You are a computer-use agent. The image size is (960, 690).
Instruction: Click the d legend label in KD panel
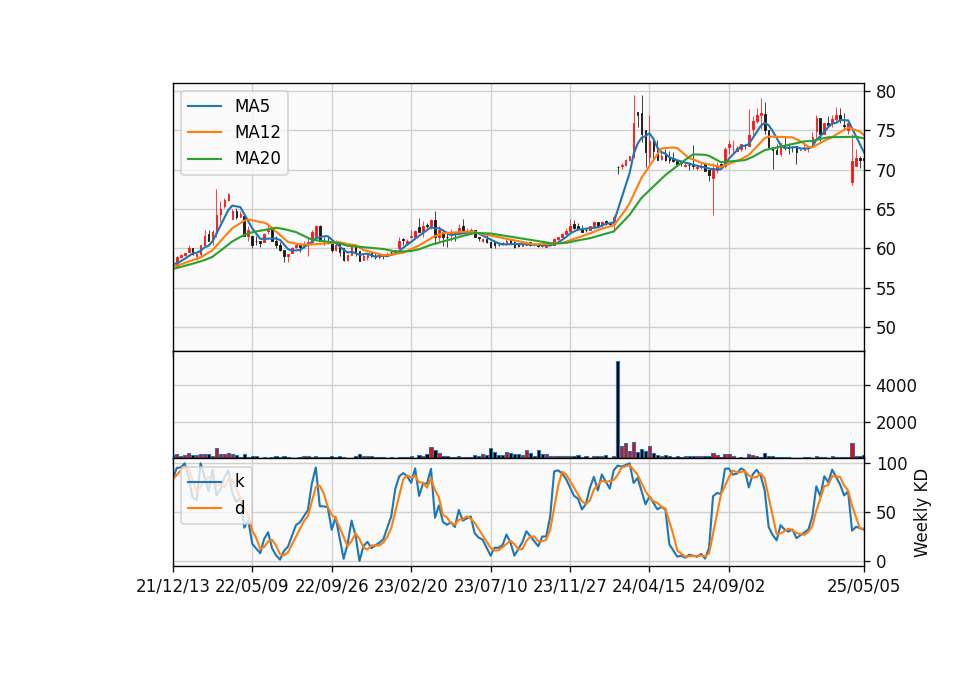pos(239,508)
